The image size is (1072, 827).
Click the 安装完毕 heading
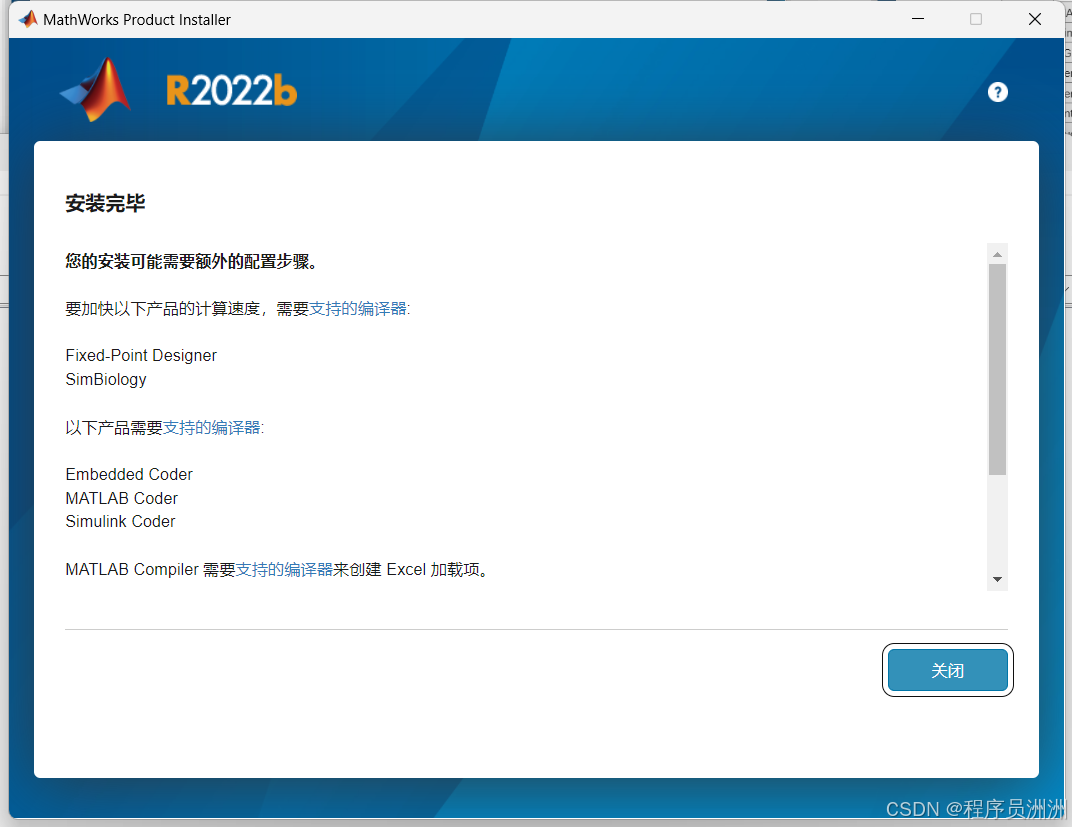coord(105,203)
